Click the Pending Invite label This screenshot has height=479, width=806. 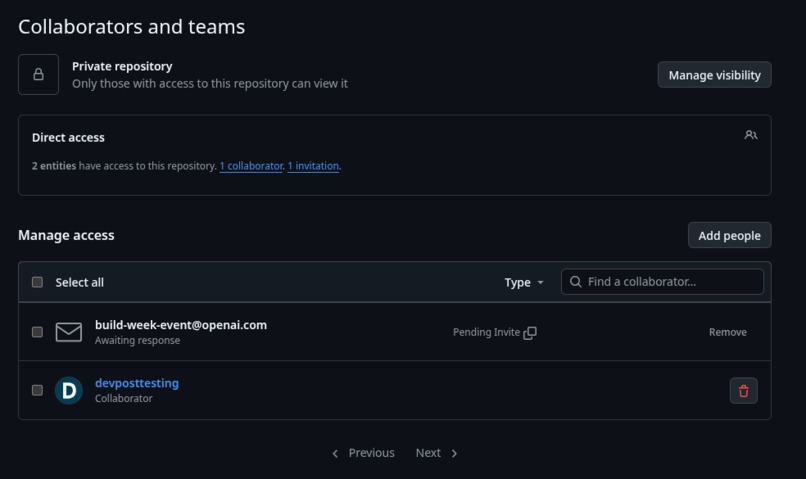(x=486, y=332)
